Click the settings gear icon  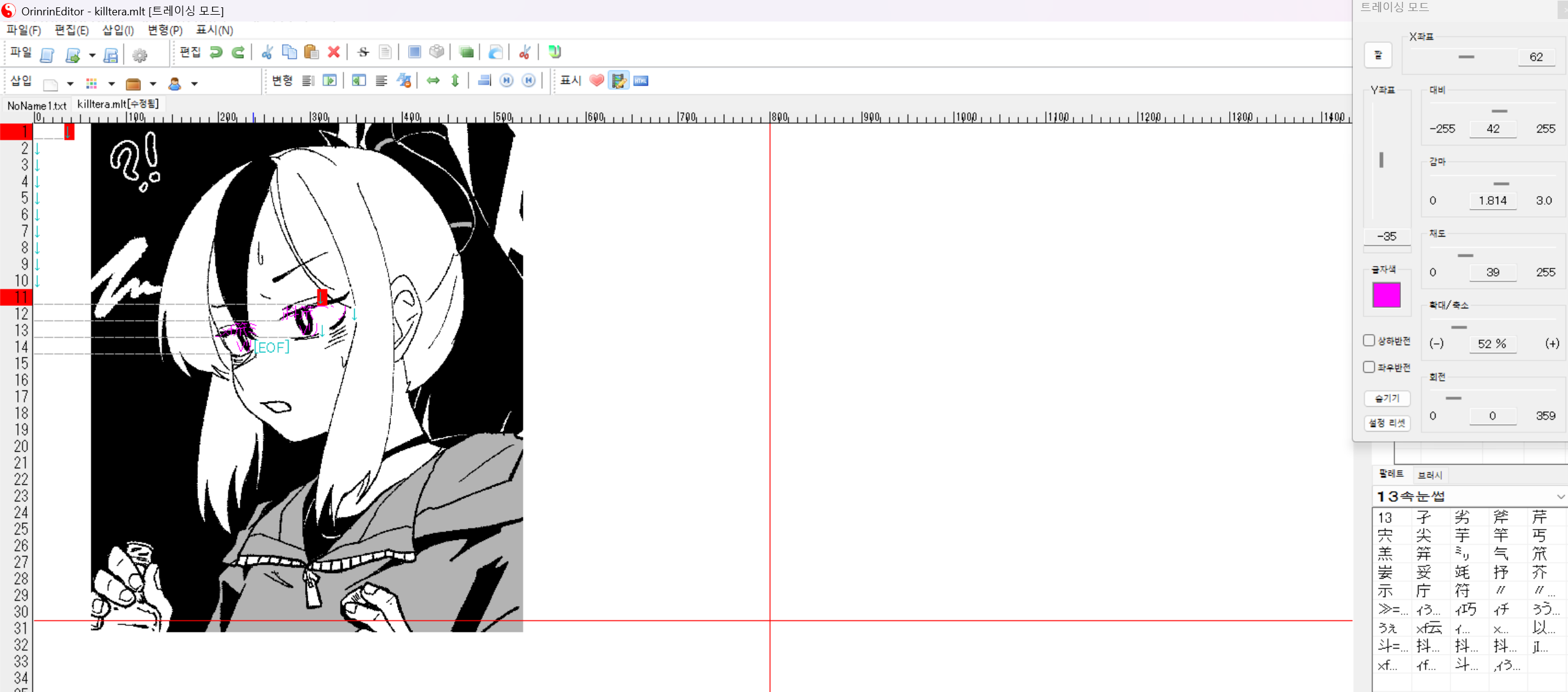tap(140, 55)
